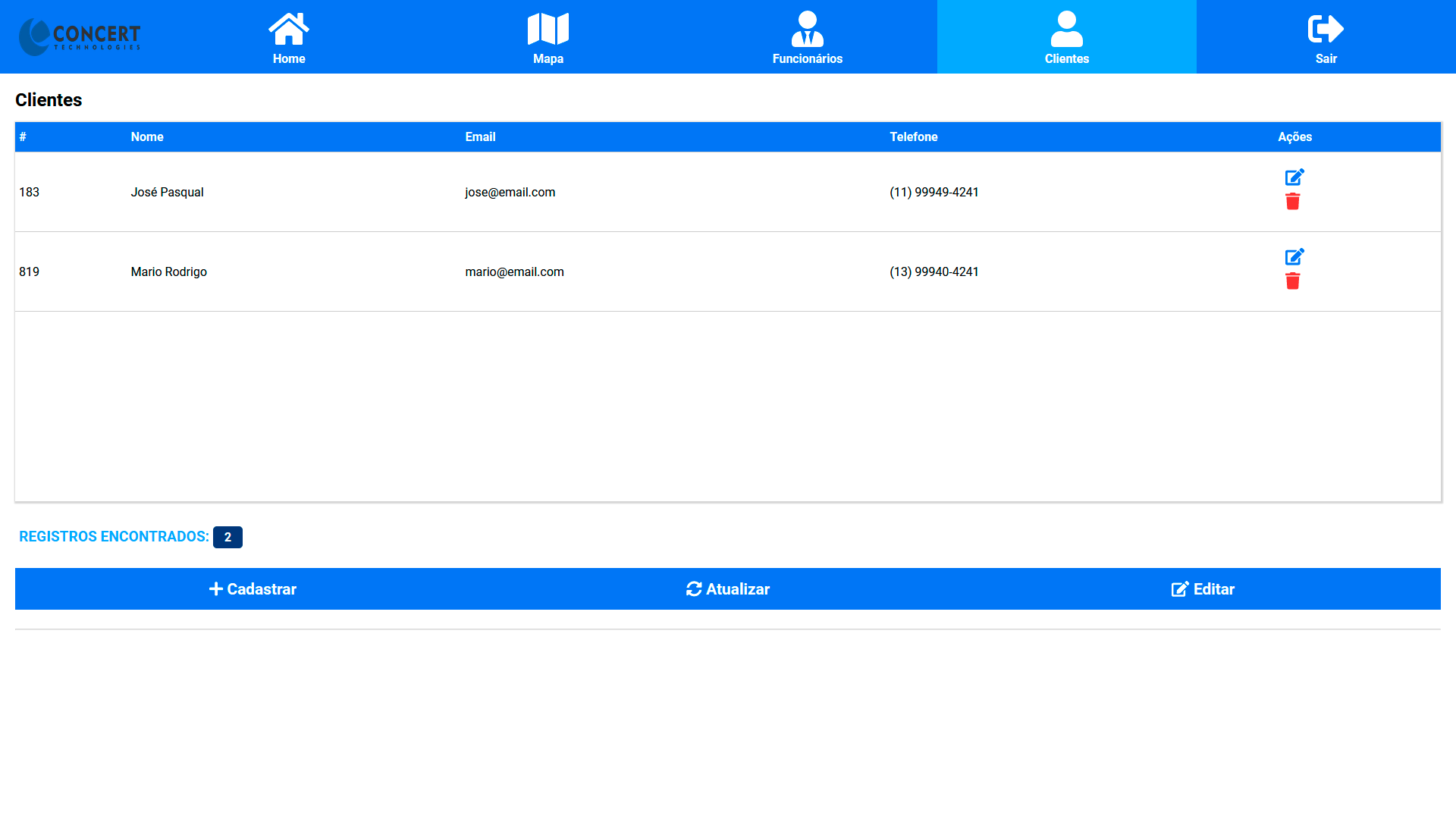Click the Editar button at the bottom

(1203, 589)
